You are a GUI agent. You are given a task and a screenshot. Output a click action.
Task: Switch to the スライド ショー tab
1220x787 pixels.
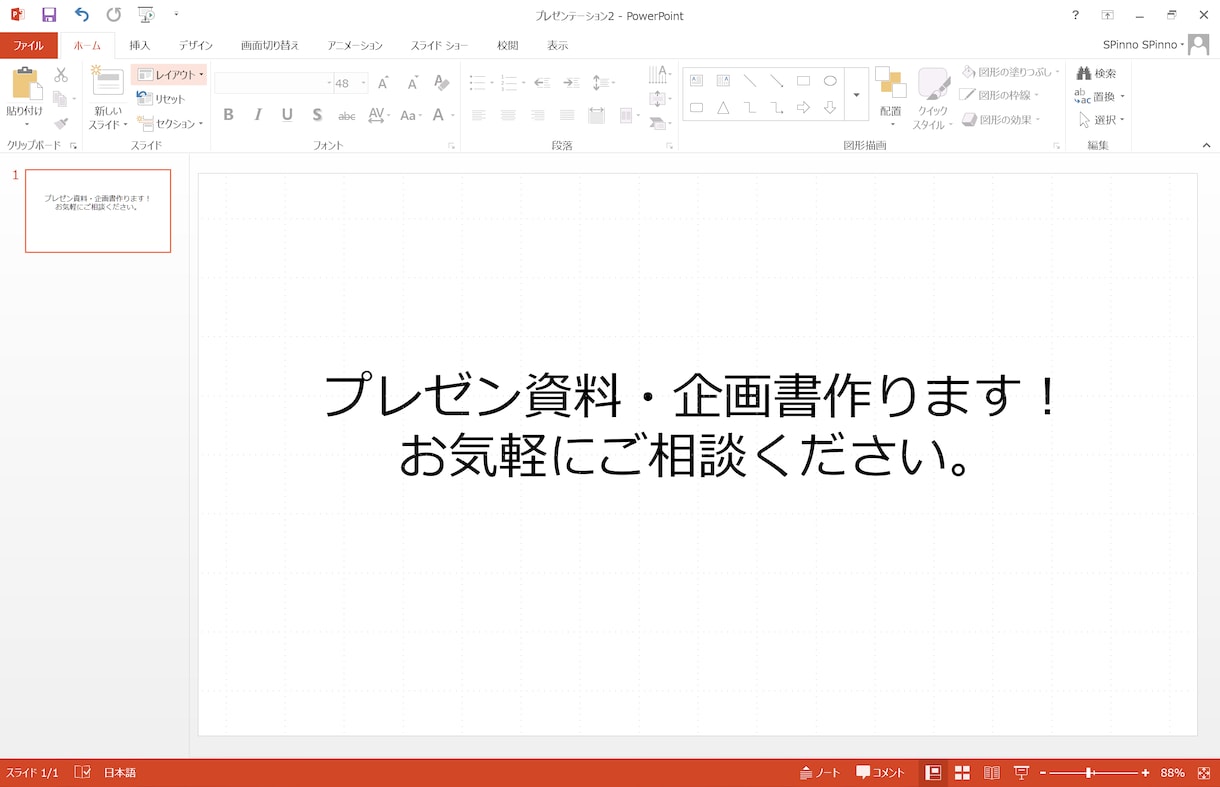point(439,46)
